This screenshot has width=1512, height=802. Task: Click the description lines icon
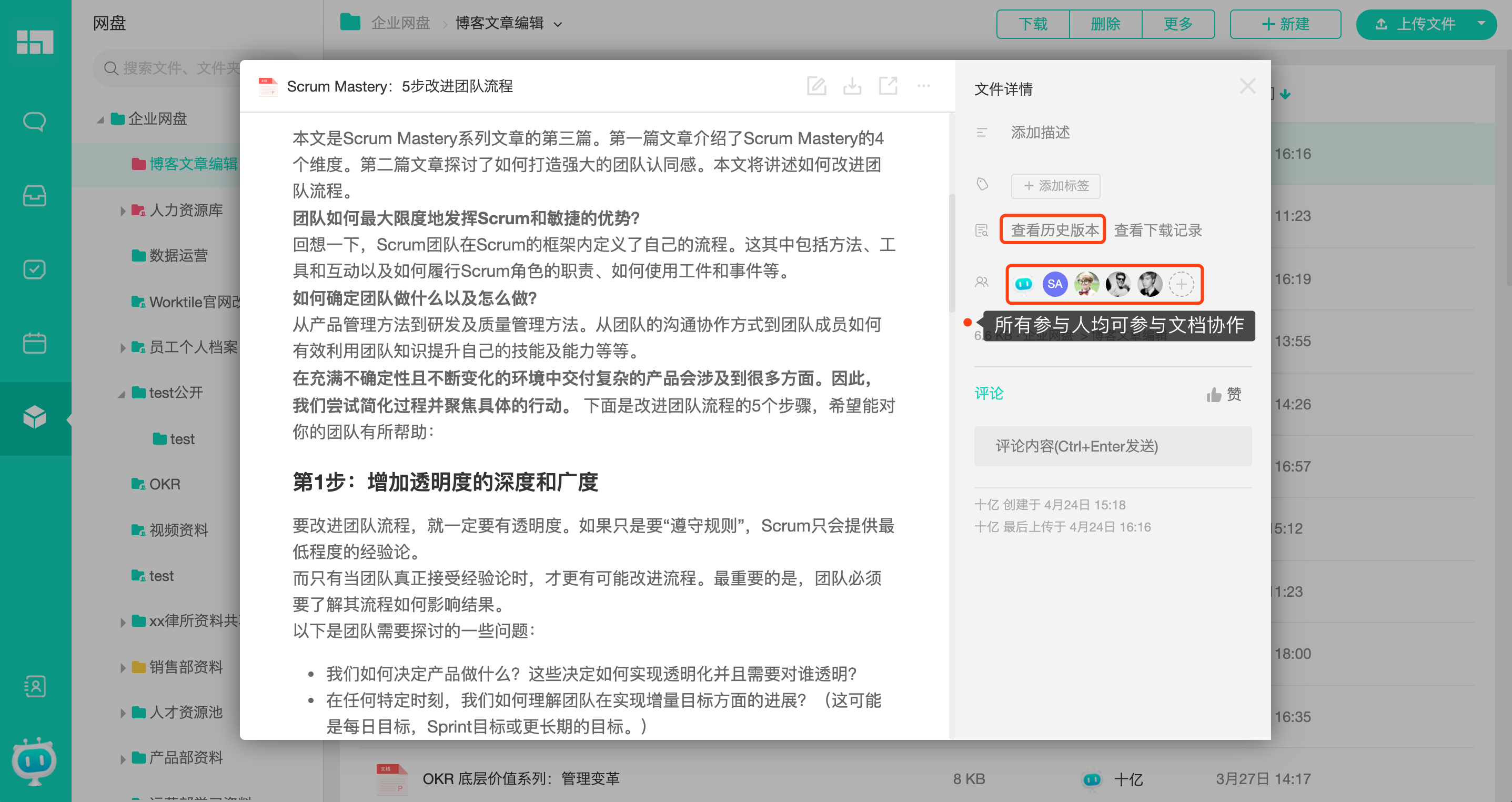[982, 133]
